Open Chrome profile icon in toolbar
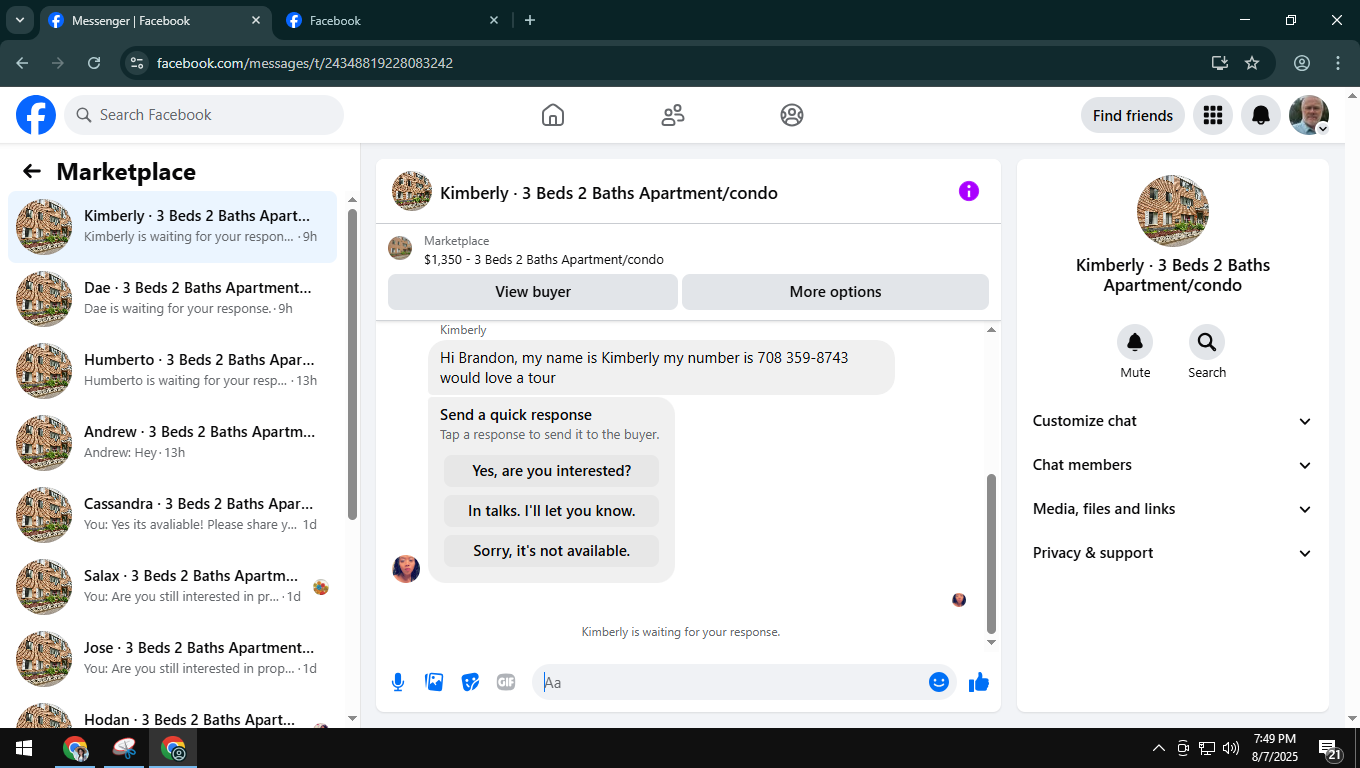The image size is (1360, 768). click(1302, 63)
